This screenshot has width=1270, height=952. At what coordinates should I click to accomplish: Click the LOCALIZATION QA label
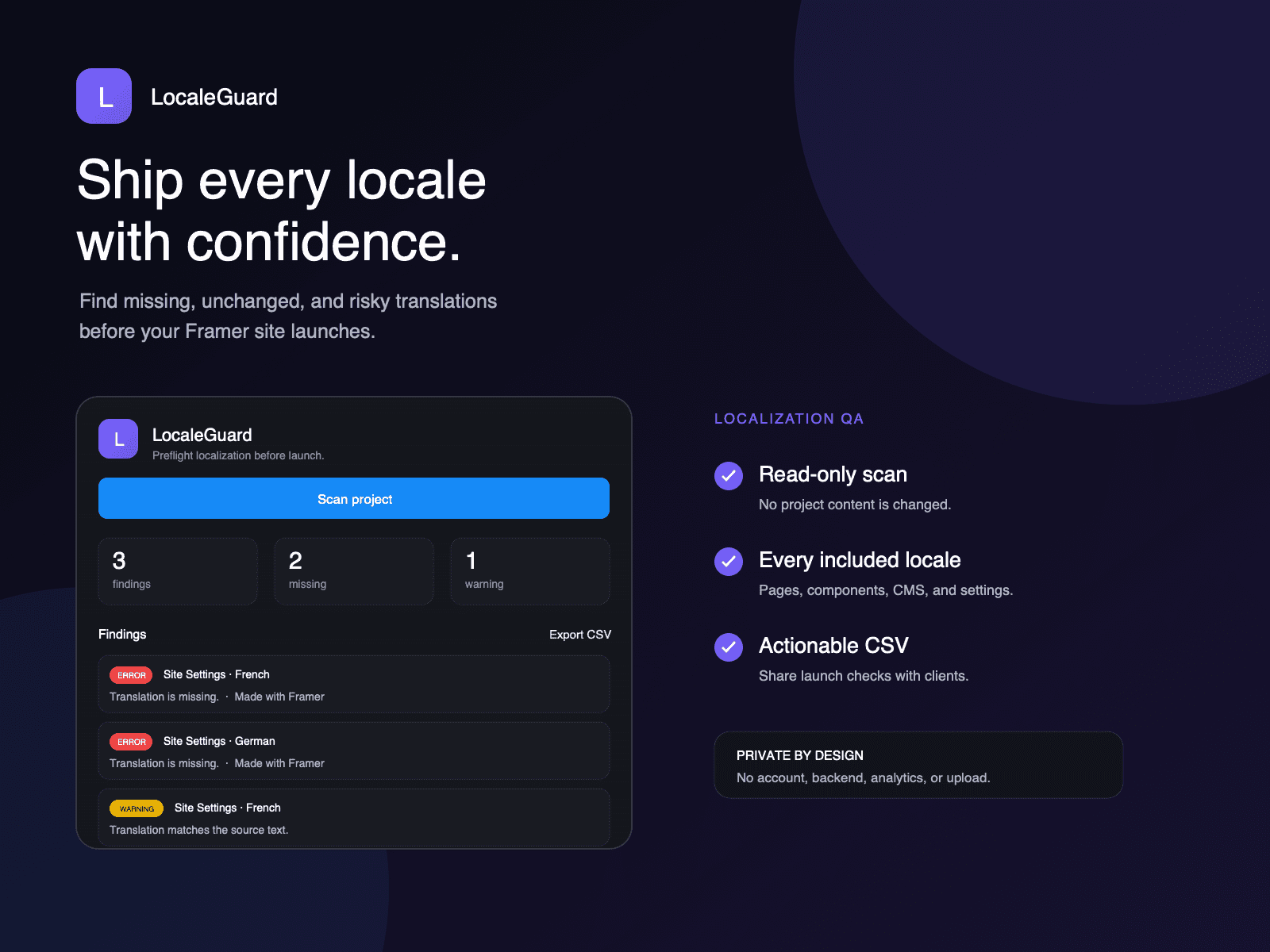(789, 419)
